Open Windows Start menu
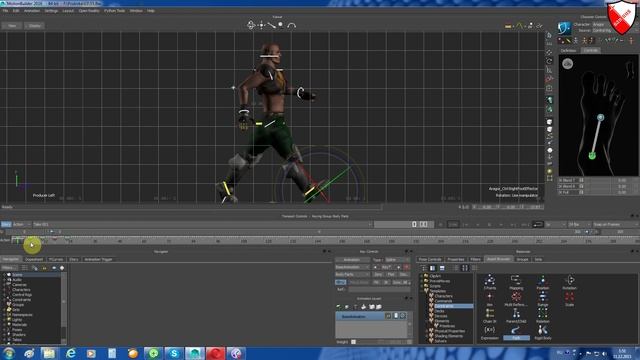 coord(8,353)
